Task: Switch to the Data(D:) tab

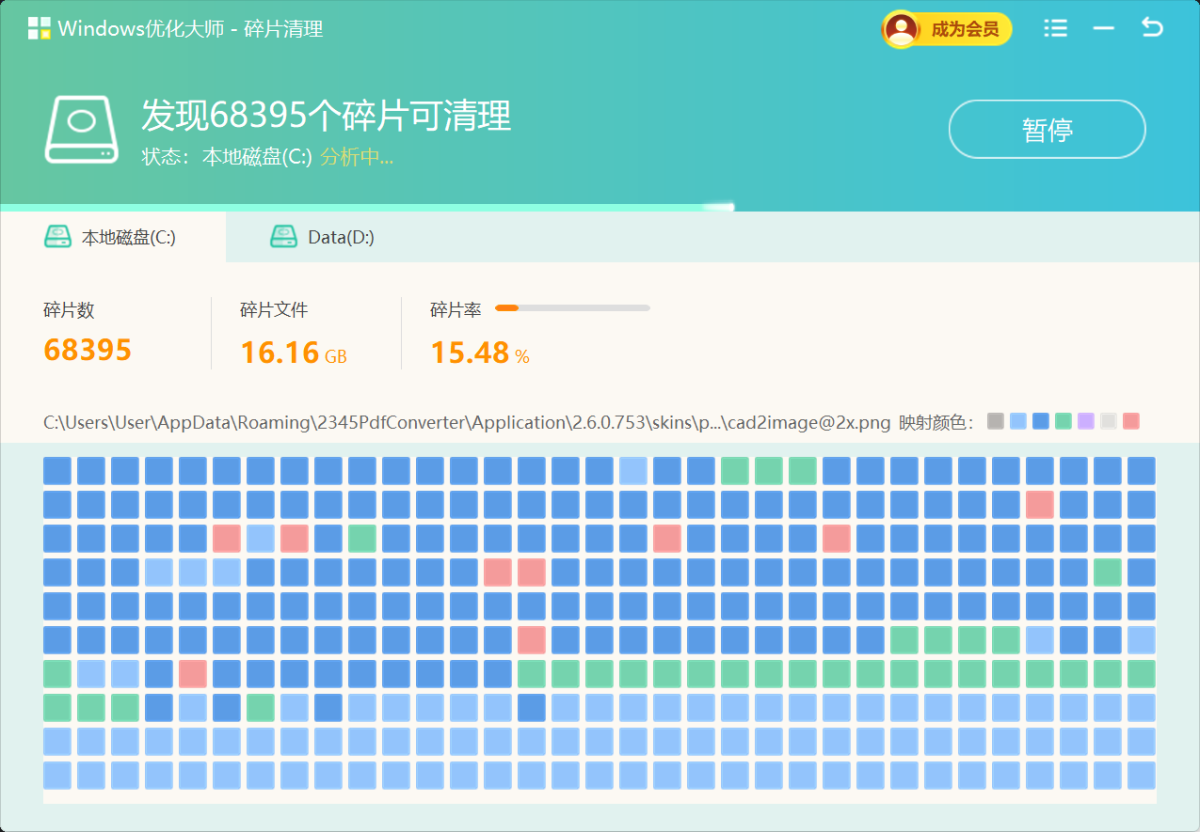Action: coord(330,237)
